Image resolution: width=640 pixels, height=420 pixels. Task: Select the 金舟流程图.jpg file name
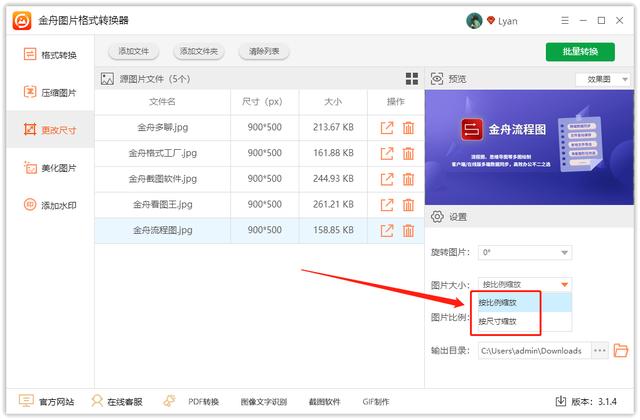coord(162,230)
